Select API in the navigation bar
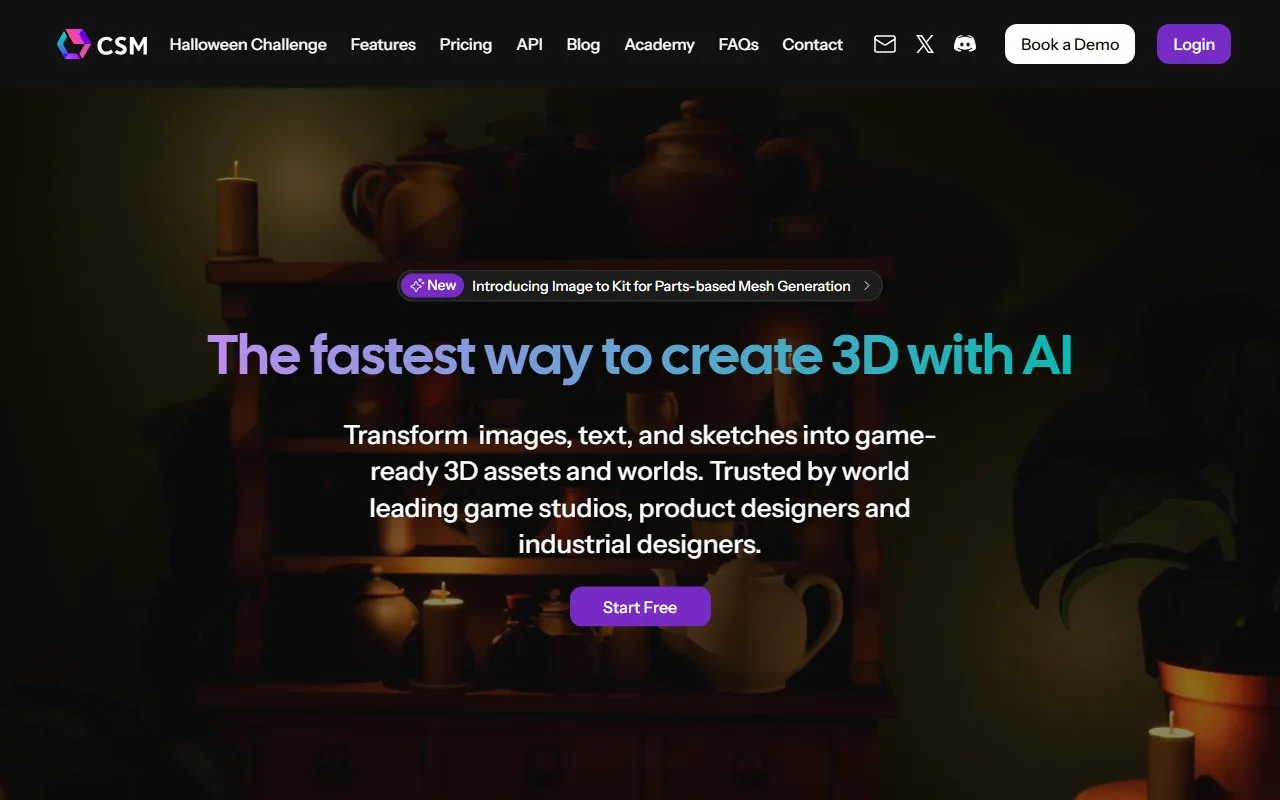1280x800 pixels. [x=529, y=44]
